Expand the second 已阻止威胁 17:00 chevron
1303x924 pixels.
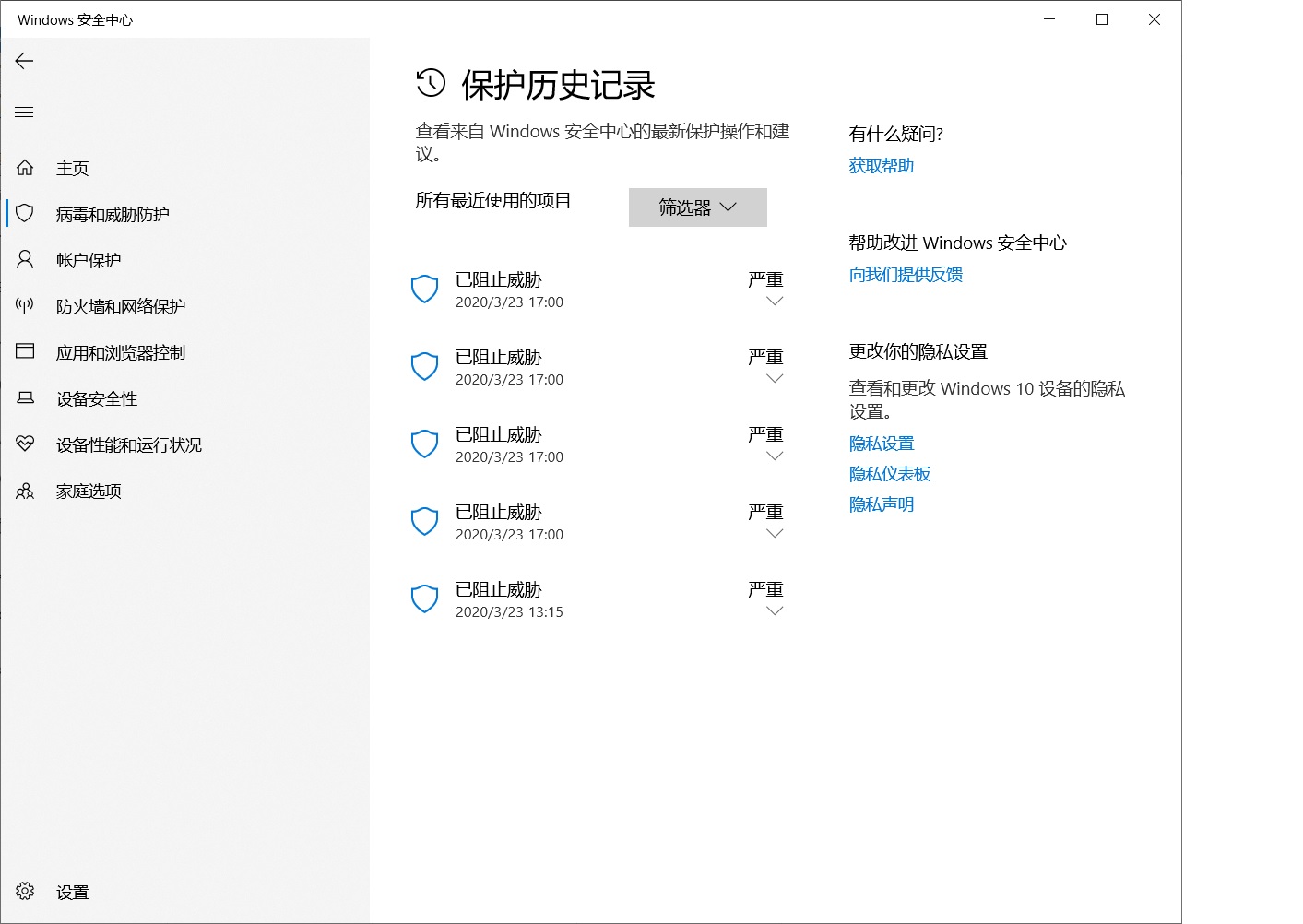tap(775, 379)
